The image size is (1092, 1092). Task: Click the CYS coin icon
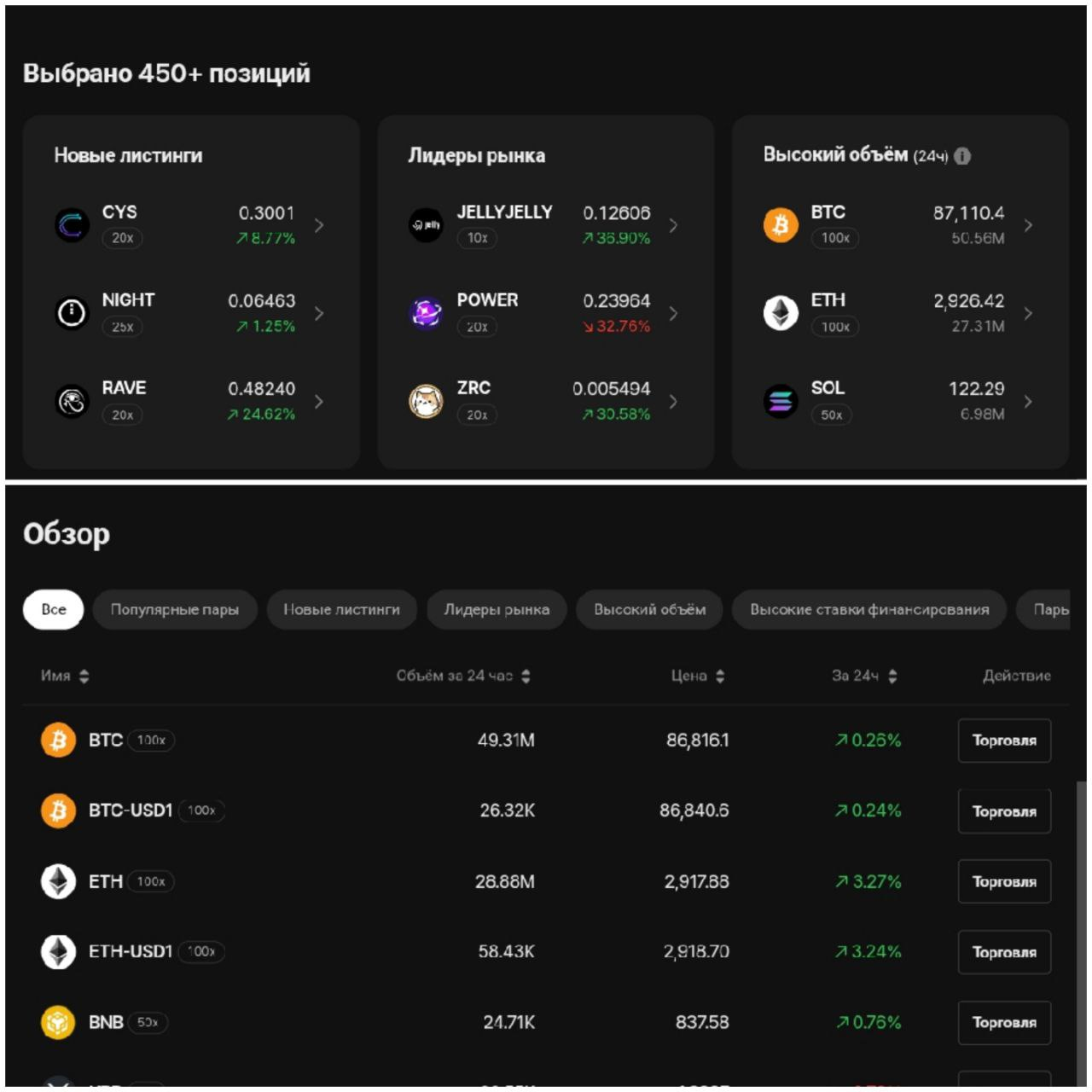pyautogui.click(x=72, y=225)
